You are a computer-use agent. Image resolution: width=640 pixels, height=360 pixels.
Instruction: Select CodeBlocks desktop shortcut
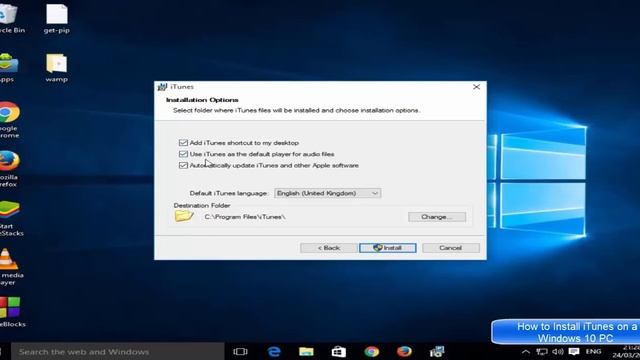tap(11, 313)
